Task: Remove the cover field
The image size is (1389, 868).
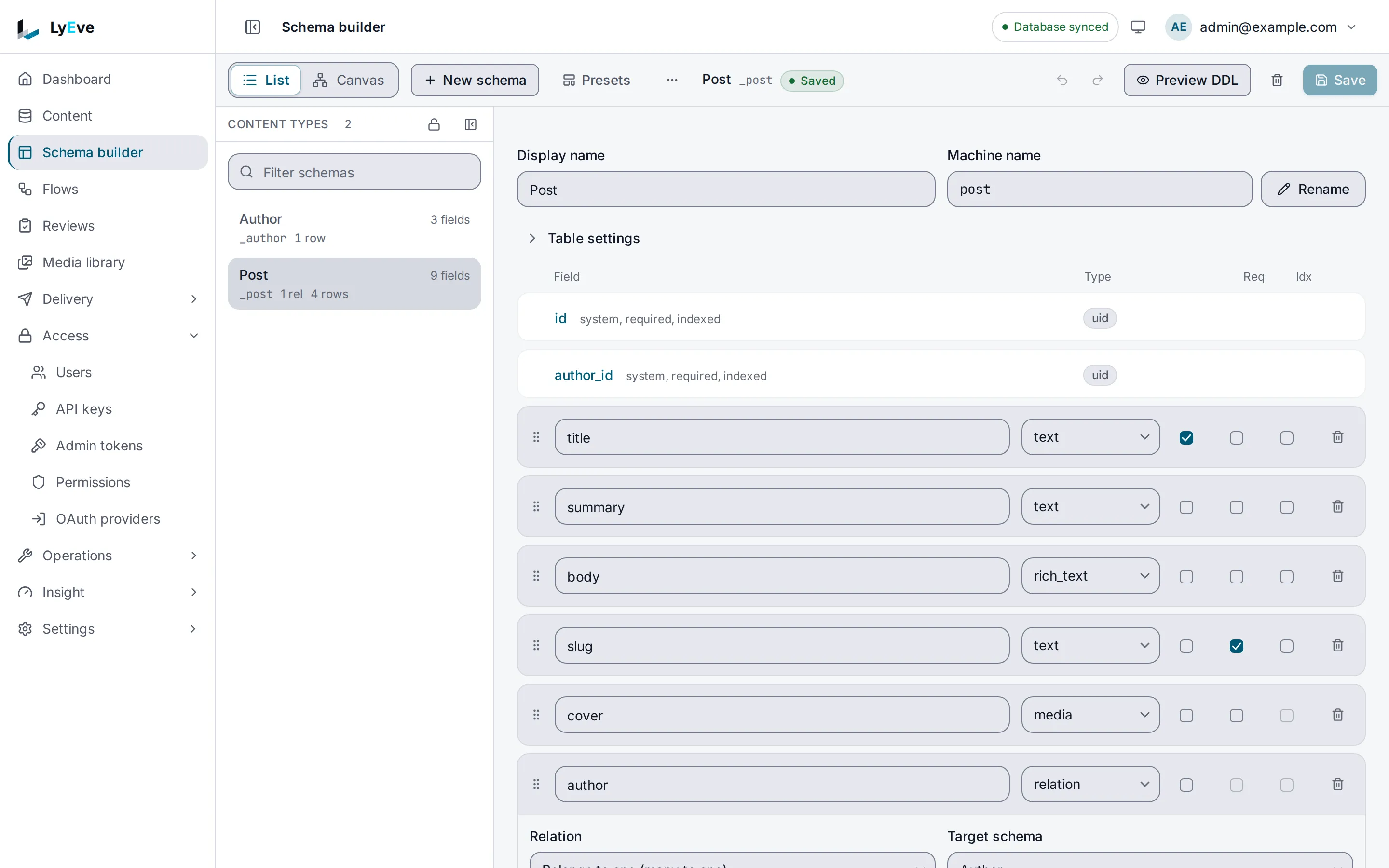Action: pos(1337,715)
